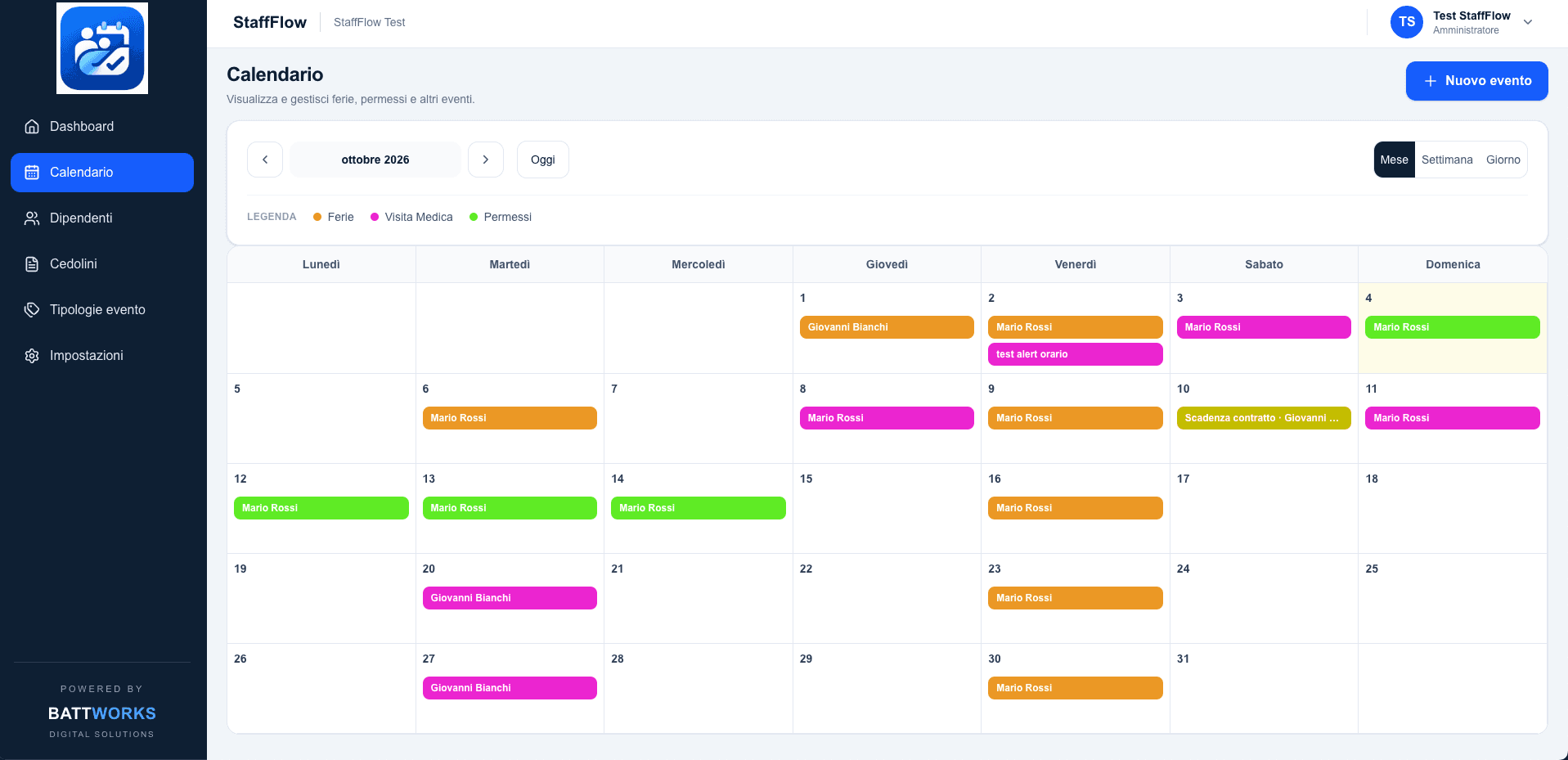Open Giovanni Bianchi event on October 20

510,598
